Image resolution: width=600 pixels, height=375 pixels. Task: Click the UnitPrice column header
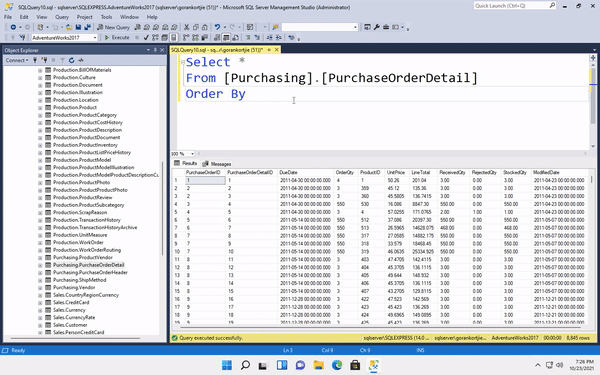pos(396,173)
